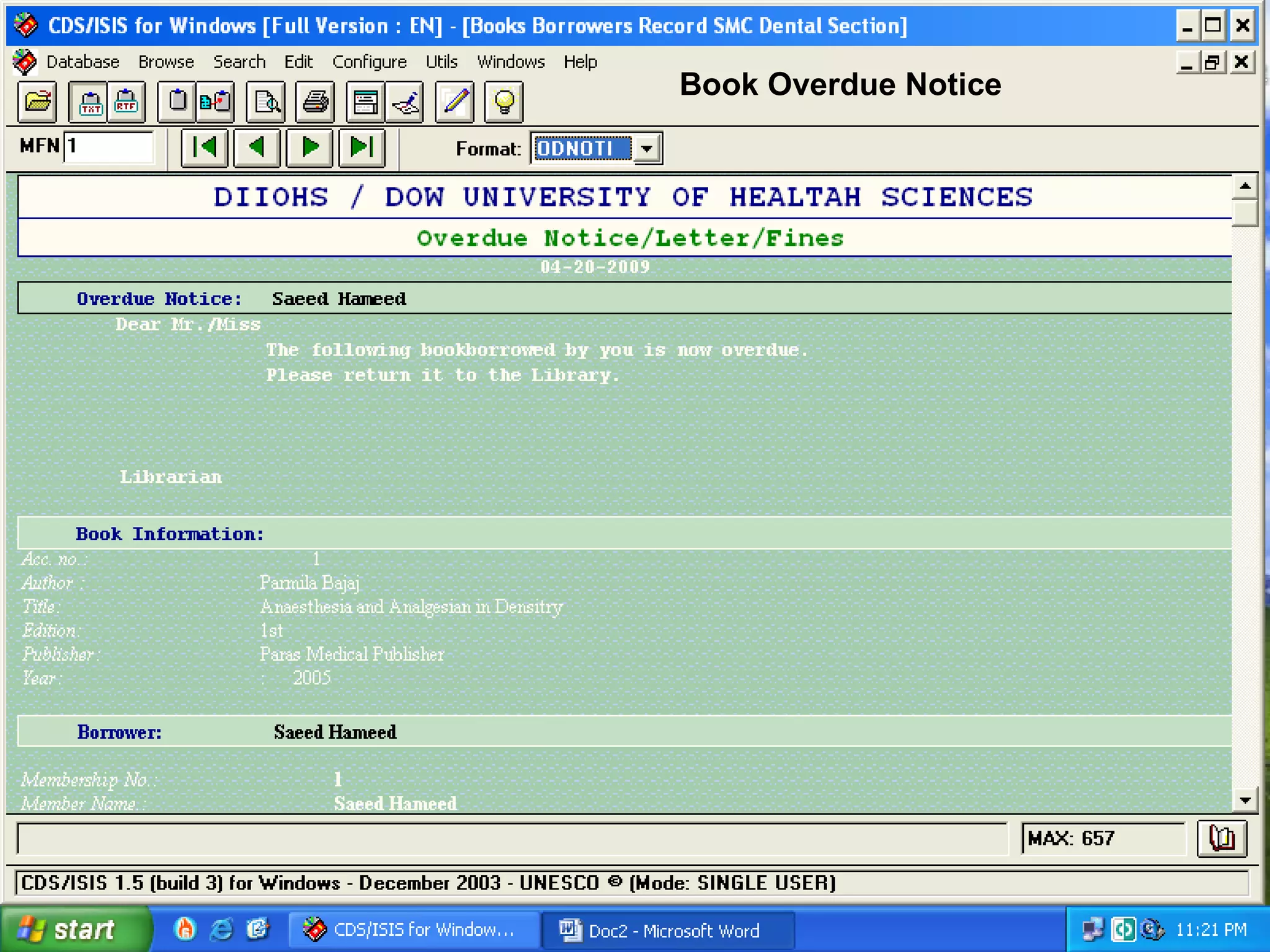Click the MFN number input field

(x=109, y=147)
